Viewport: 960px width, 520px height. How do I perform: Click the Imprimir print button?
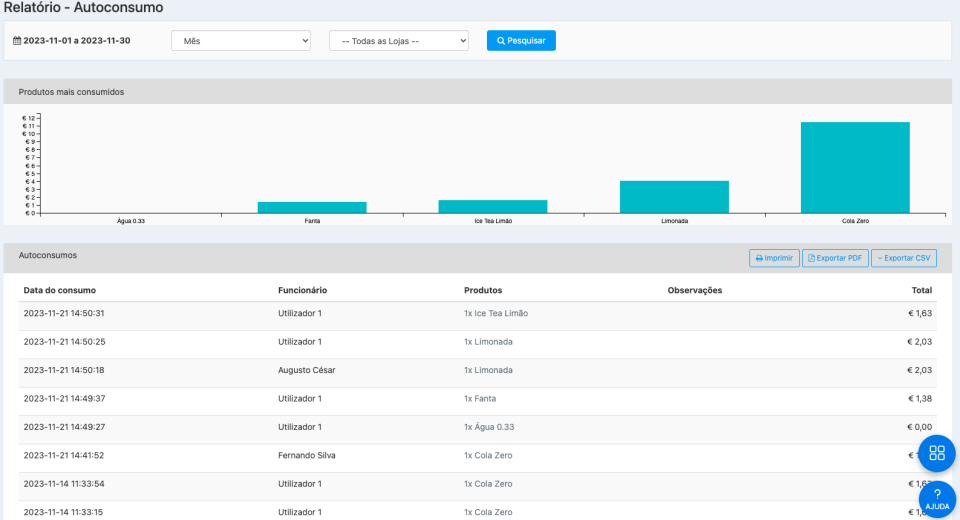click(x=775, y=258)
